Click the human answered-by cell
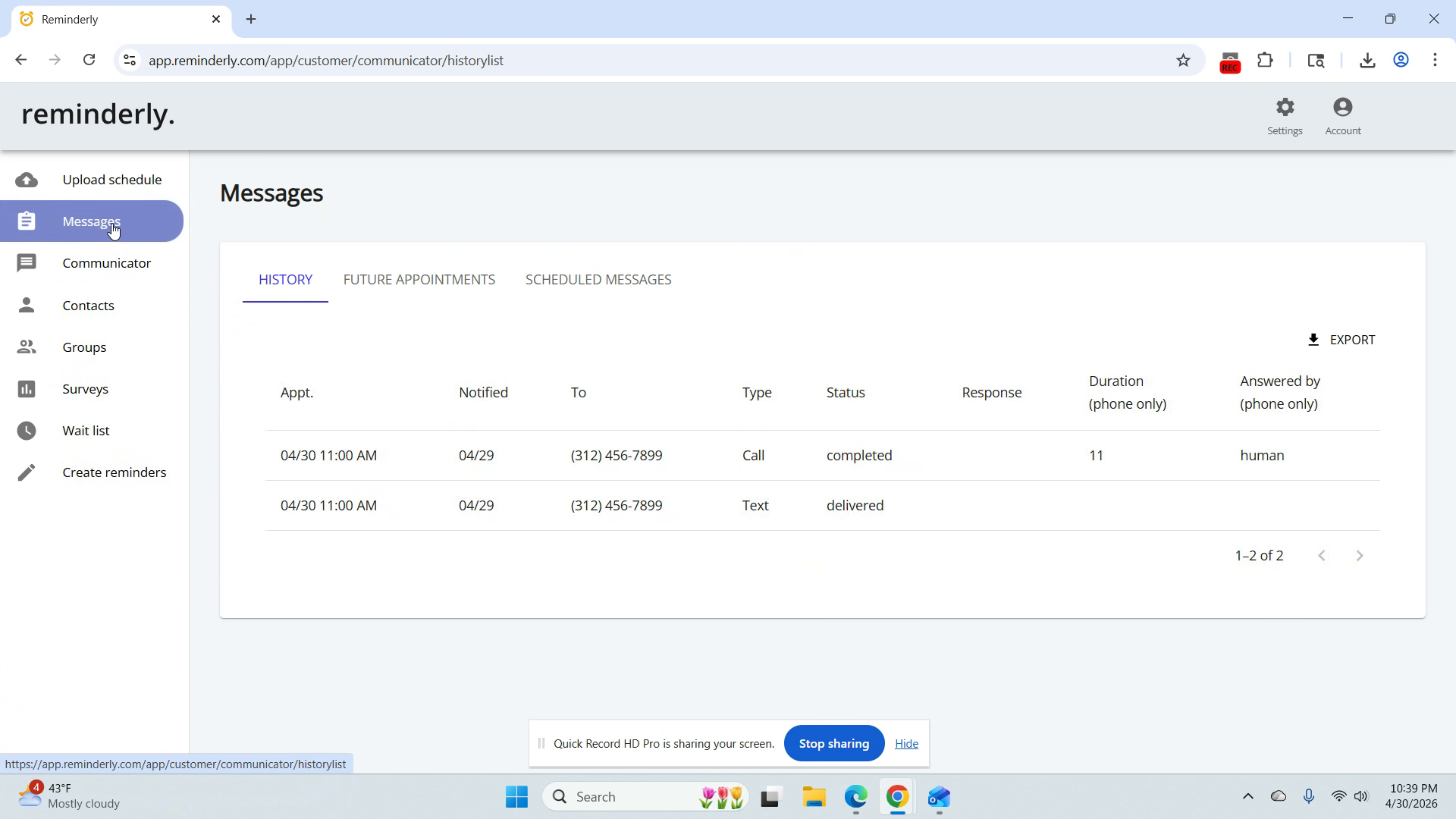This screenshot has width=1456, height=819. [1262, 456]
